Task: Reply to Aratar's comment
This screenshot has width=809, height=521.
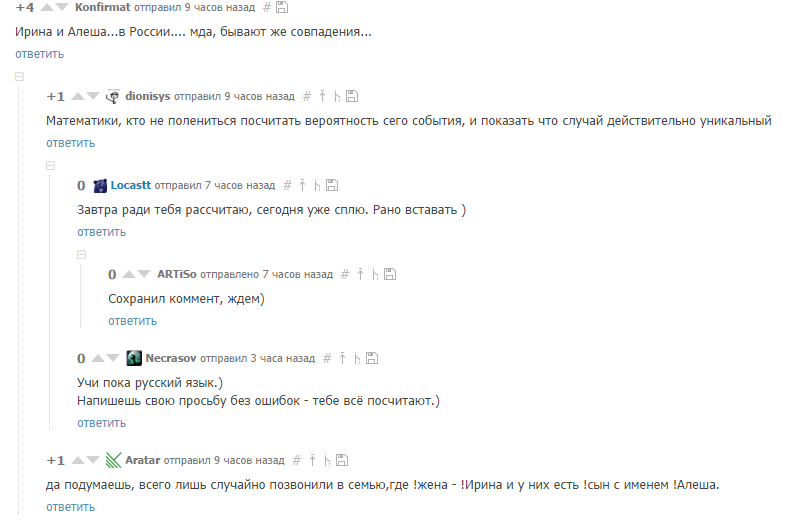Action: [71, 507]
